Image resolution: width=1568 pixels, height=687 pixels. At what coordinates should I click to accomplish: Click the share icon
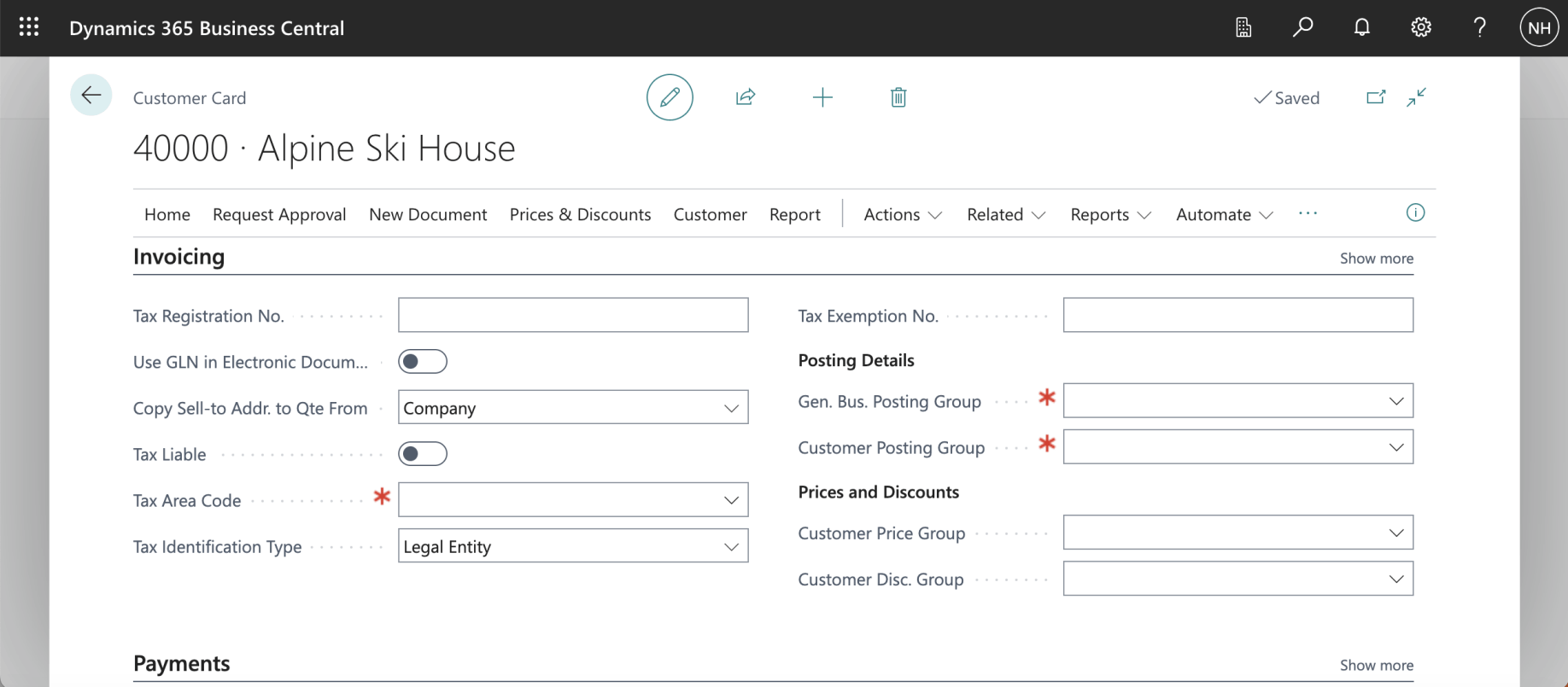click(x=745, y=97)
